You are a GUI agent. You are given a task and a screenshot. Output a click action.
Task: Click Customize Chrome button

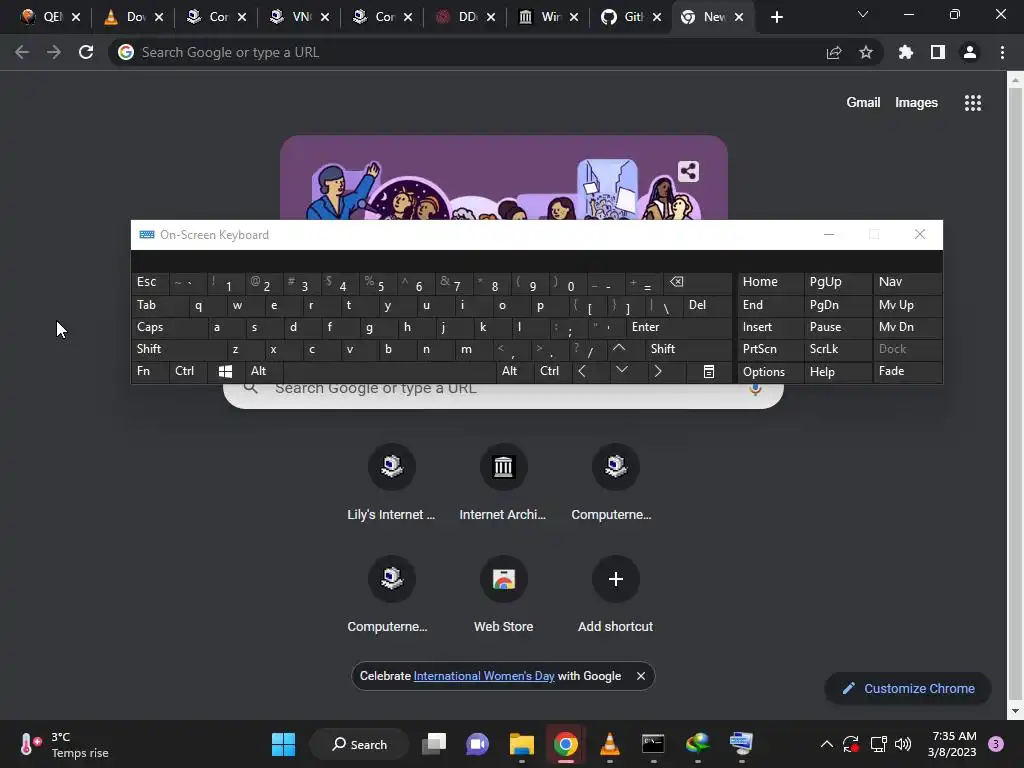pyautogui.click(x=908, y=688)
